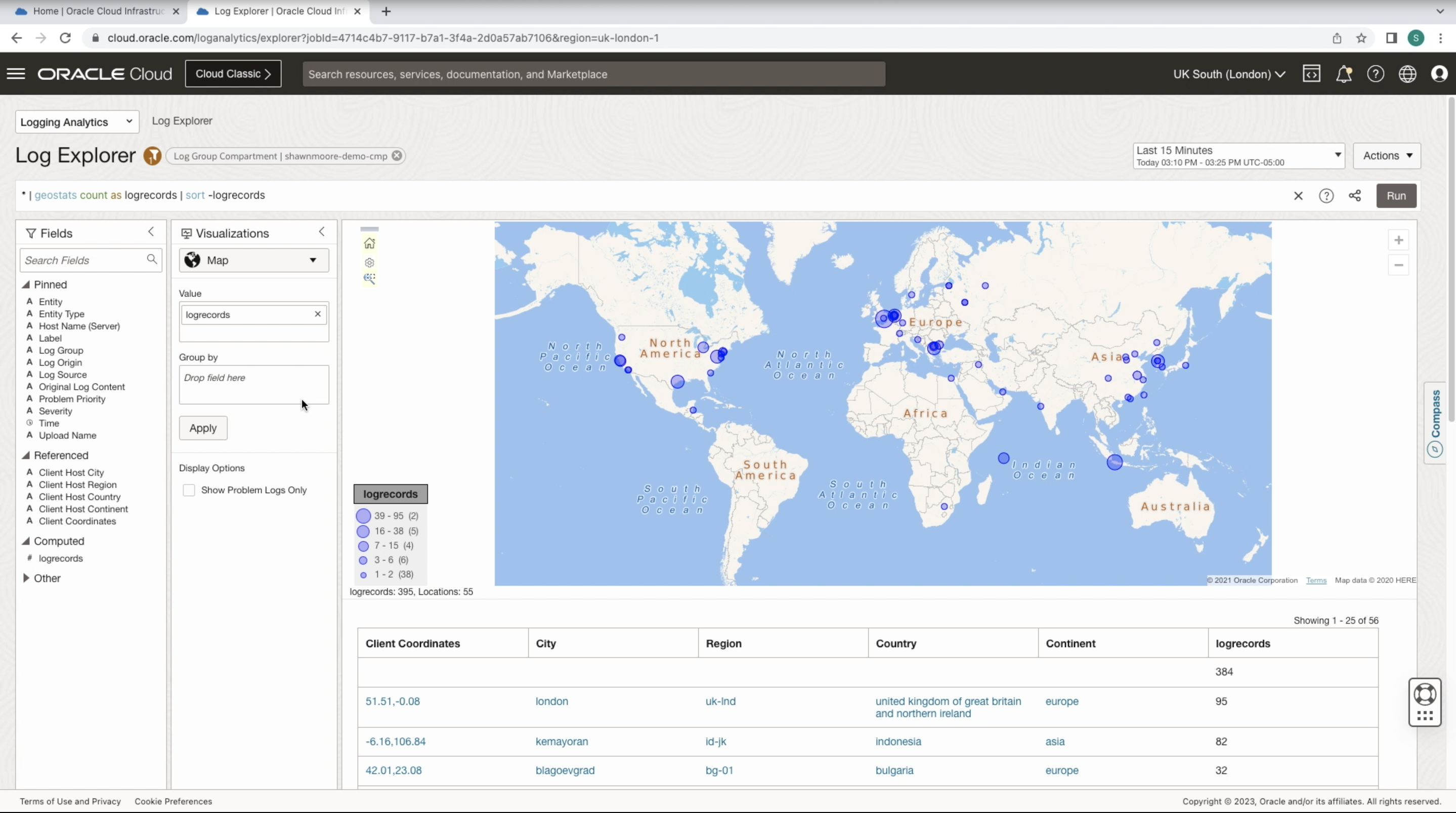Share the current query

[1355, 196]
